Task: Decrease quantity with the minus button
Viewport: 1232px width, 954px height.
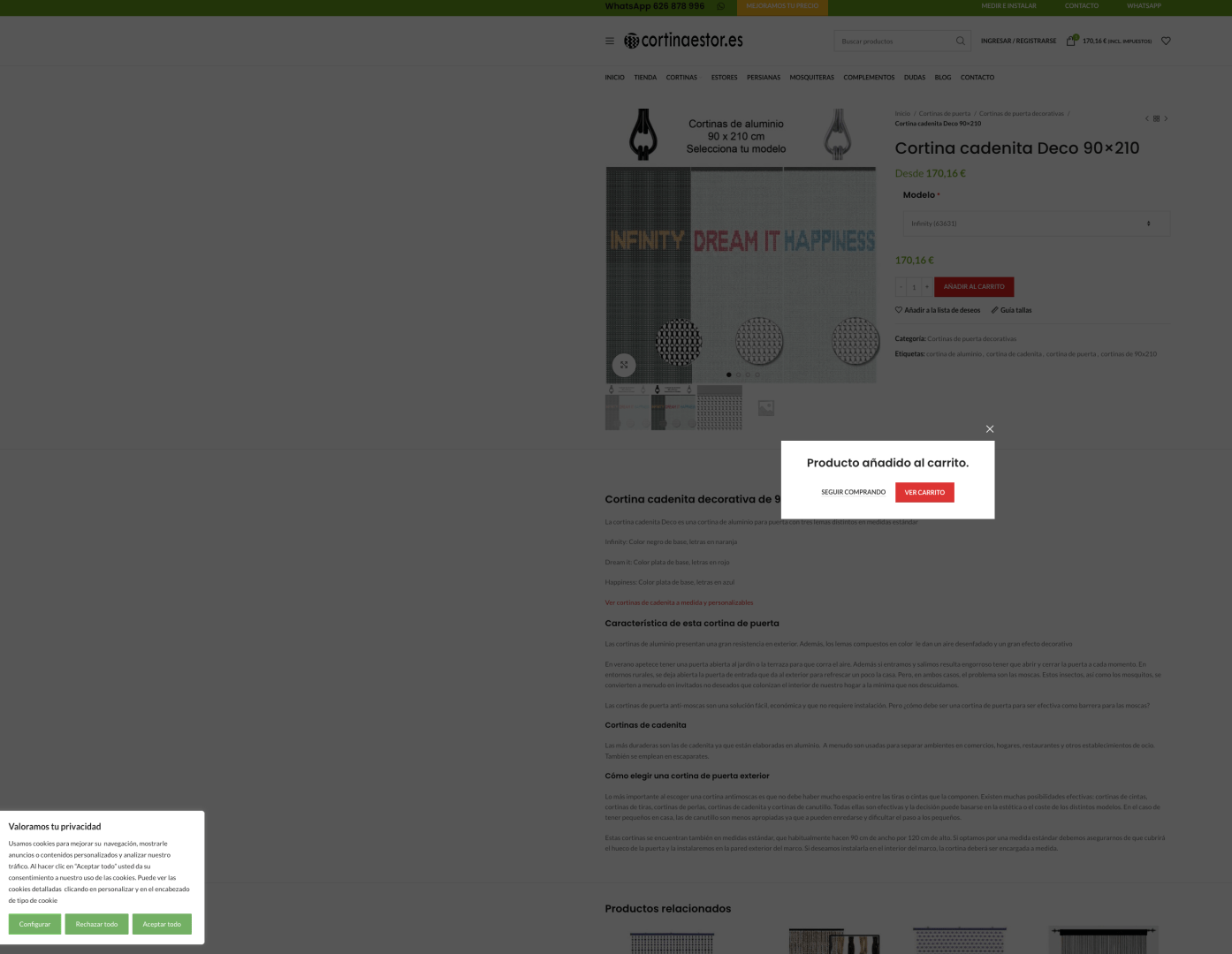Action: pos(901,287)
